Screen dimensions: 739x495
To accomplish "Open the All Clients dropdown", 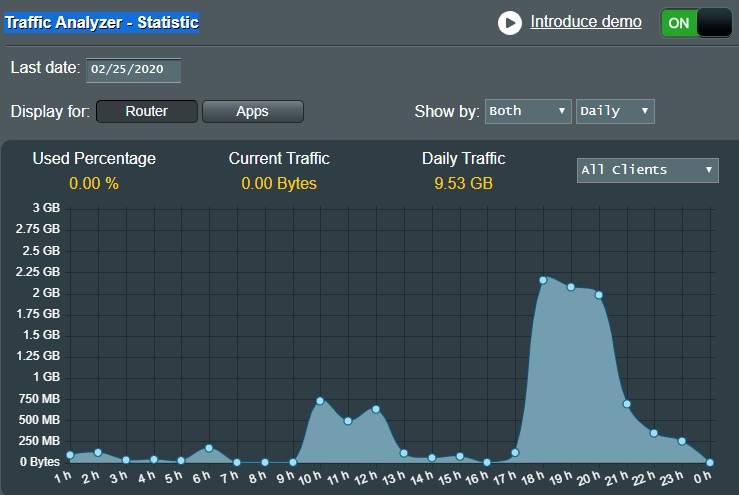I will 648,169.
